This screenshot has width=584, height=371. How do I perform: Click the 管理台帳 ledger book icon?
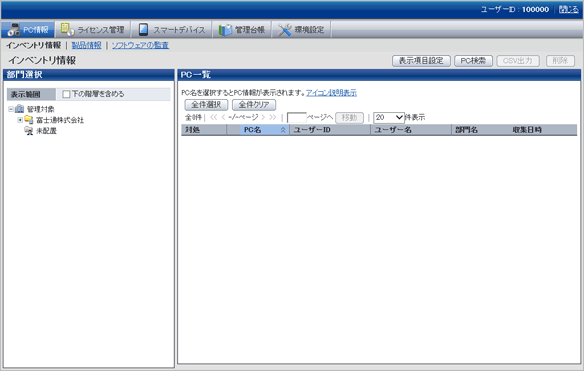pyautogui.click(x=225, y=29)
